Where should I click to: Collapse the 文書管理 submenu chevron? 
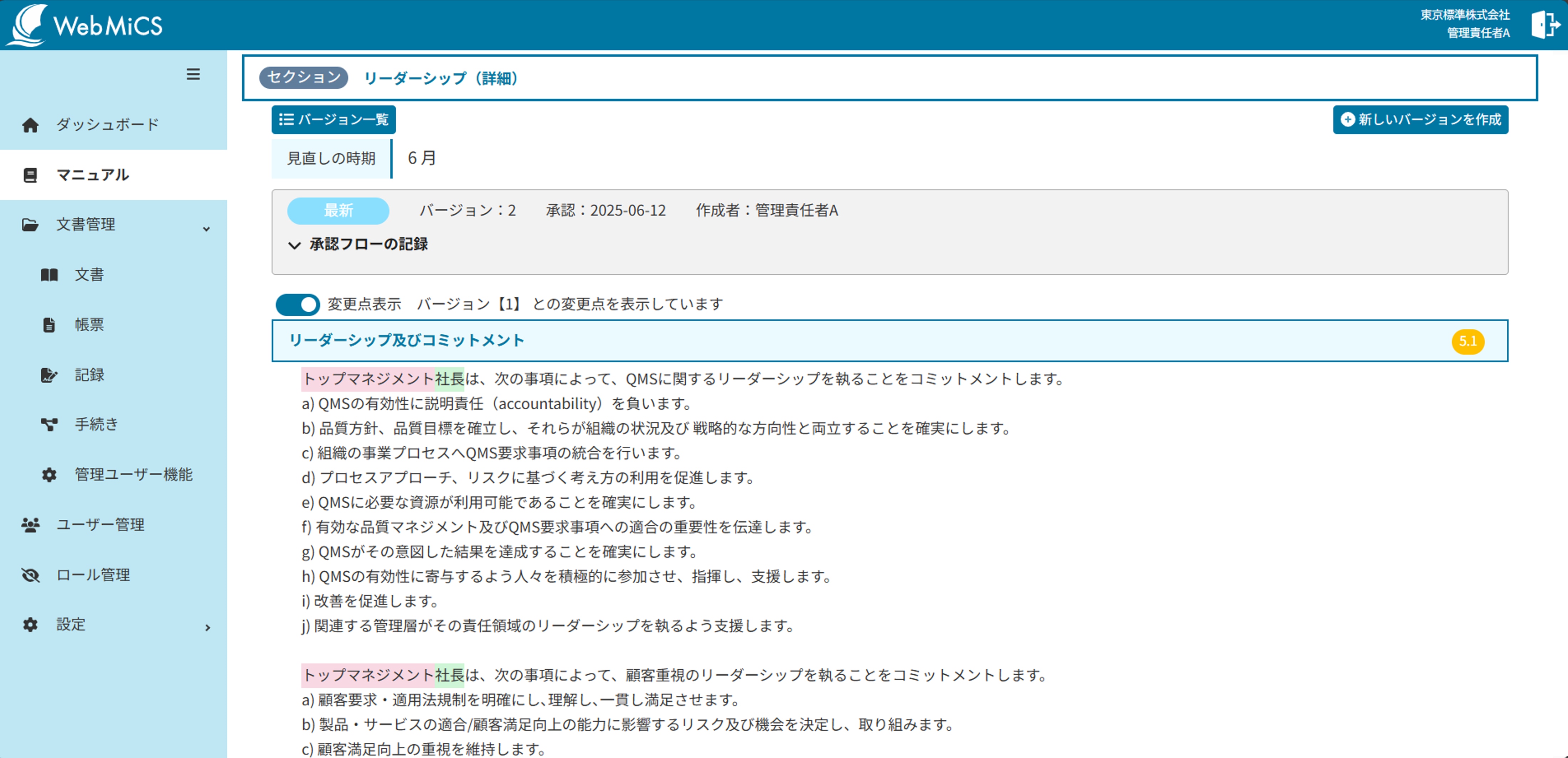pyautogui.click(x=206, y=229)
